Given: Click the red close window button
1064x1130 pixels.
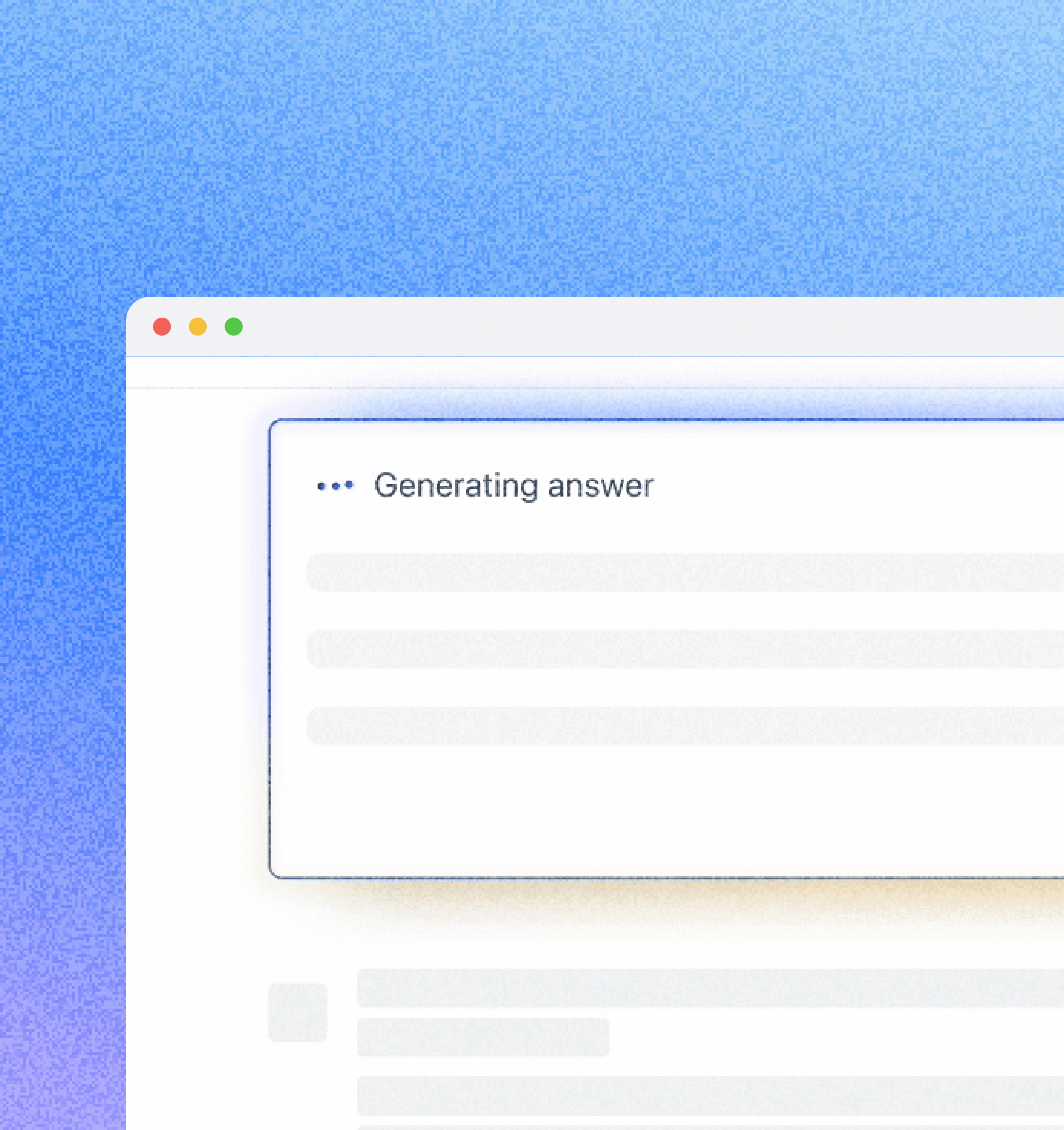Looking at the screenshot, I should pyautogui.click(x=162, y=327).
